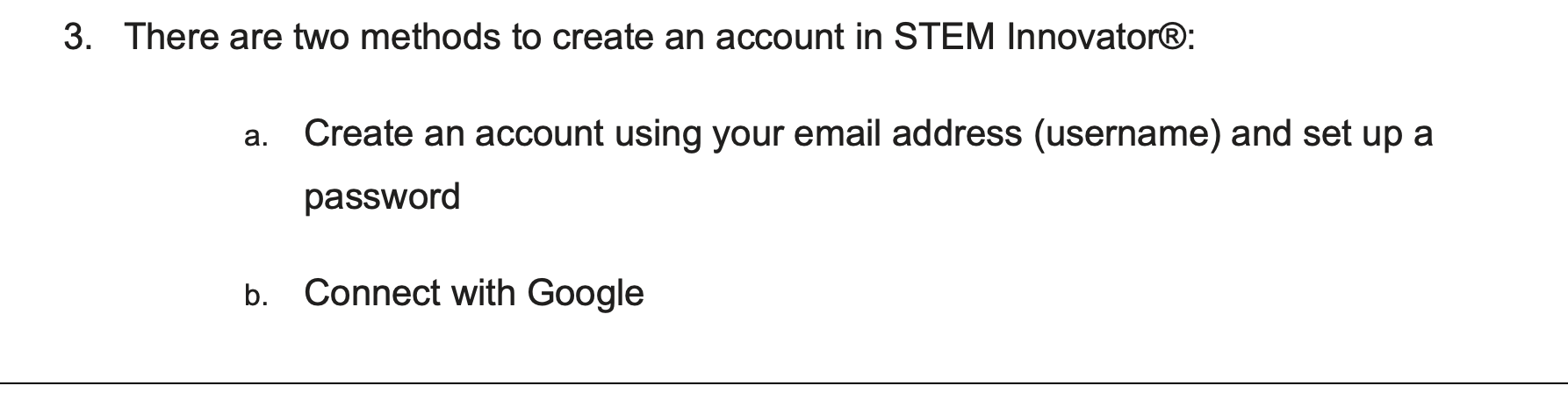Image resolution: width=1568 pixels, height=400 pixels.
Task: Click the horizontal divider line below the list
Action: (784, 383)
